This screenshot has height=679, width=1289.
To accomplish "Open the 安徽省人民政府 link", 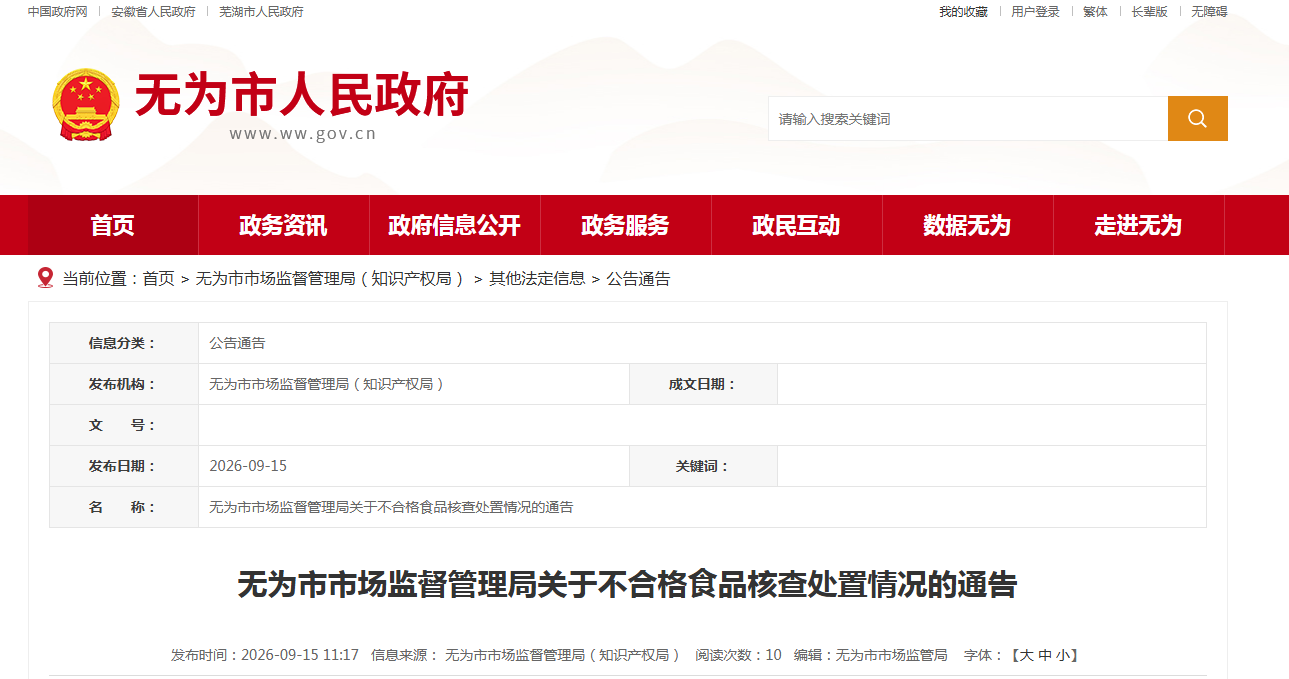I will [x=153, y=12].
